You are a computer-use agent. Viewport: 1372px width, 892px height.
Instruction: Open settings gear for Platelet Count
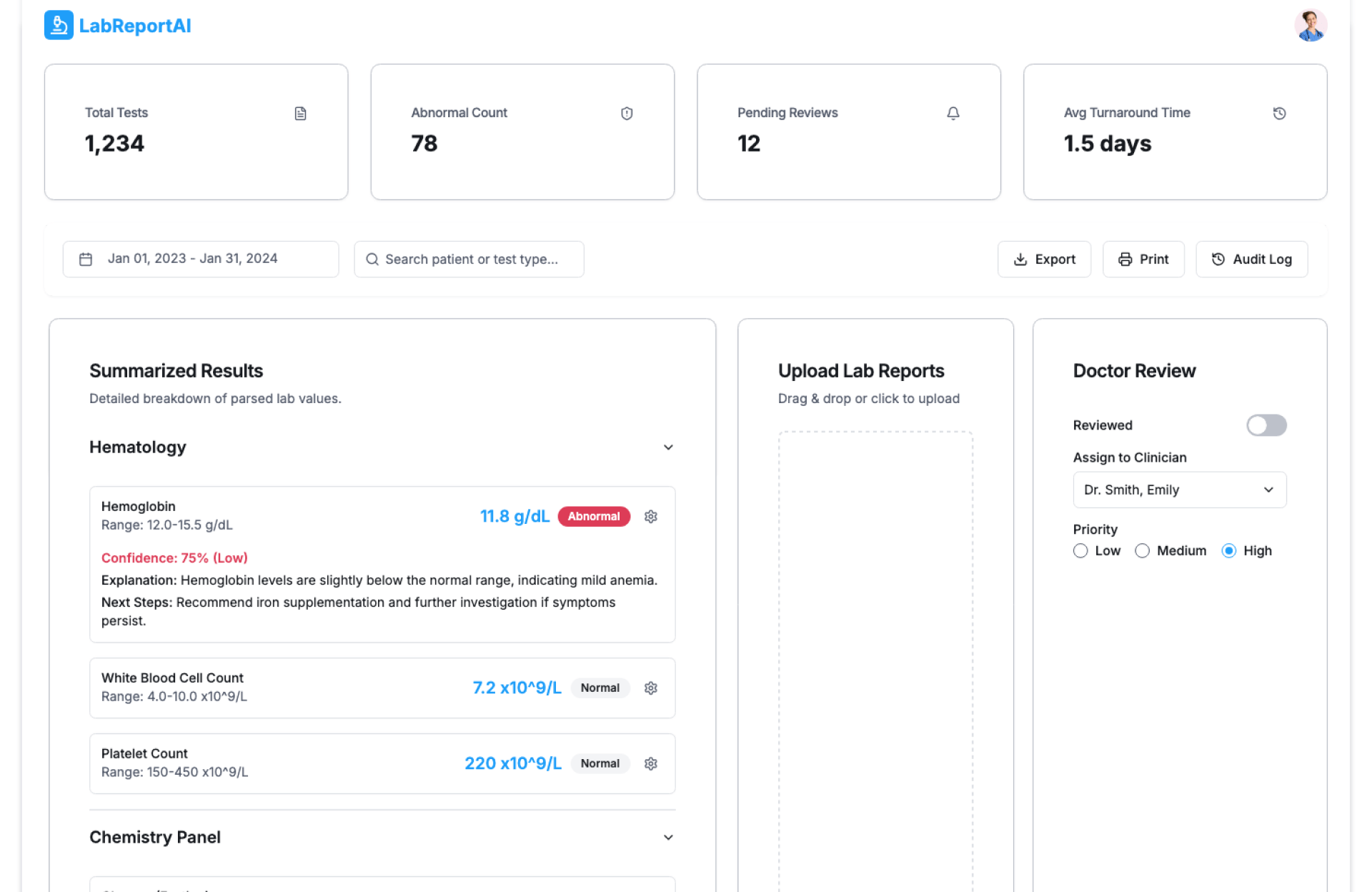pos(650,764)
